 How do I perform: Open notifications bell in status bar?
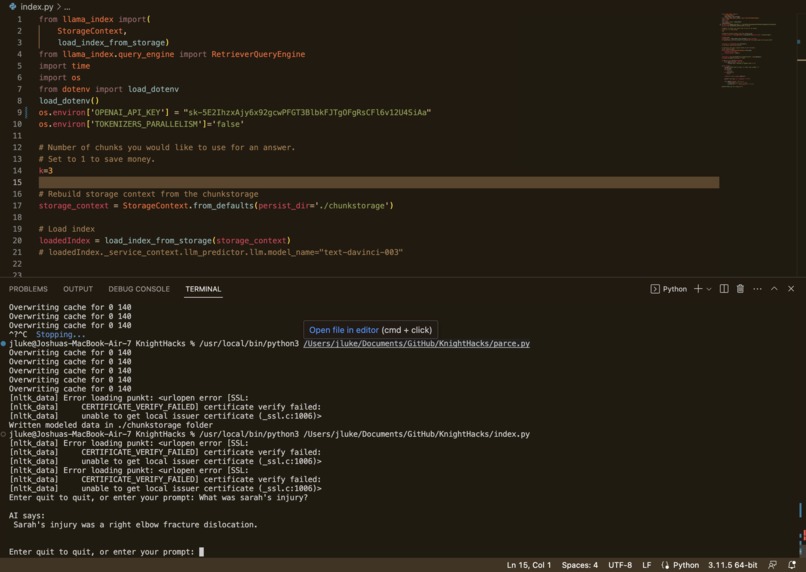click(792, 565)
